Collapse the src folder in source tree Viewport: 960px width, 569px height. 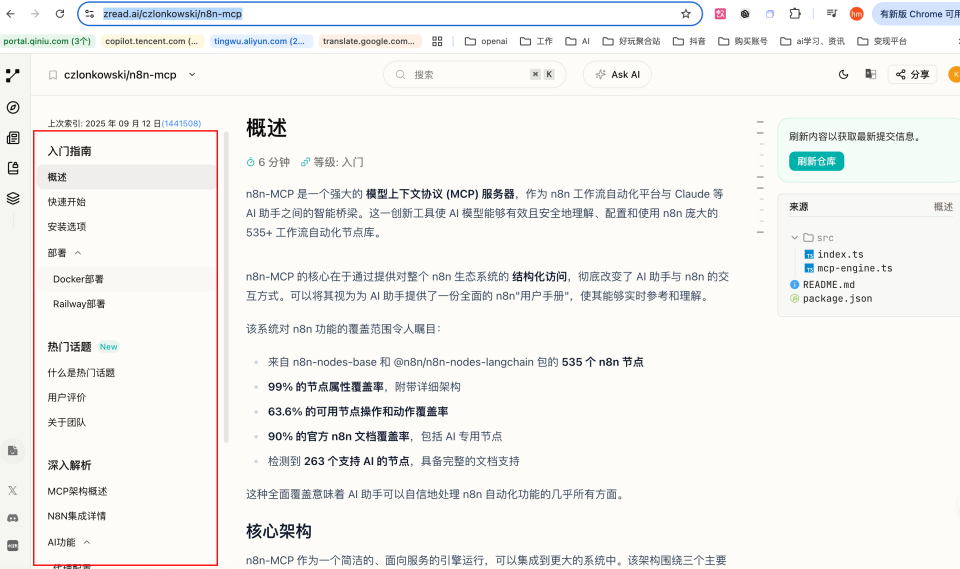[x=794, y=238]
